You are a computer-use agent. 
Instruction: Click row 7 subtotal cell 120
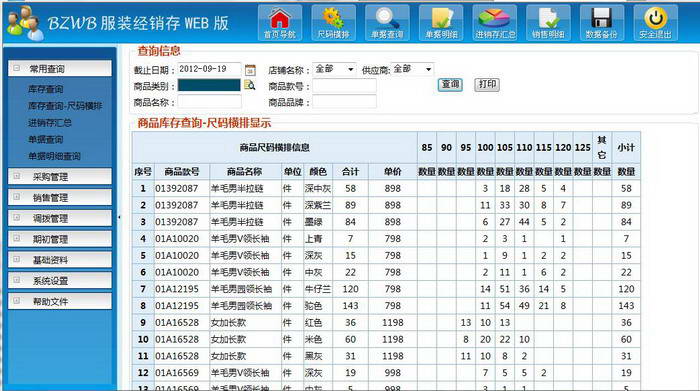click(626, 289)
